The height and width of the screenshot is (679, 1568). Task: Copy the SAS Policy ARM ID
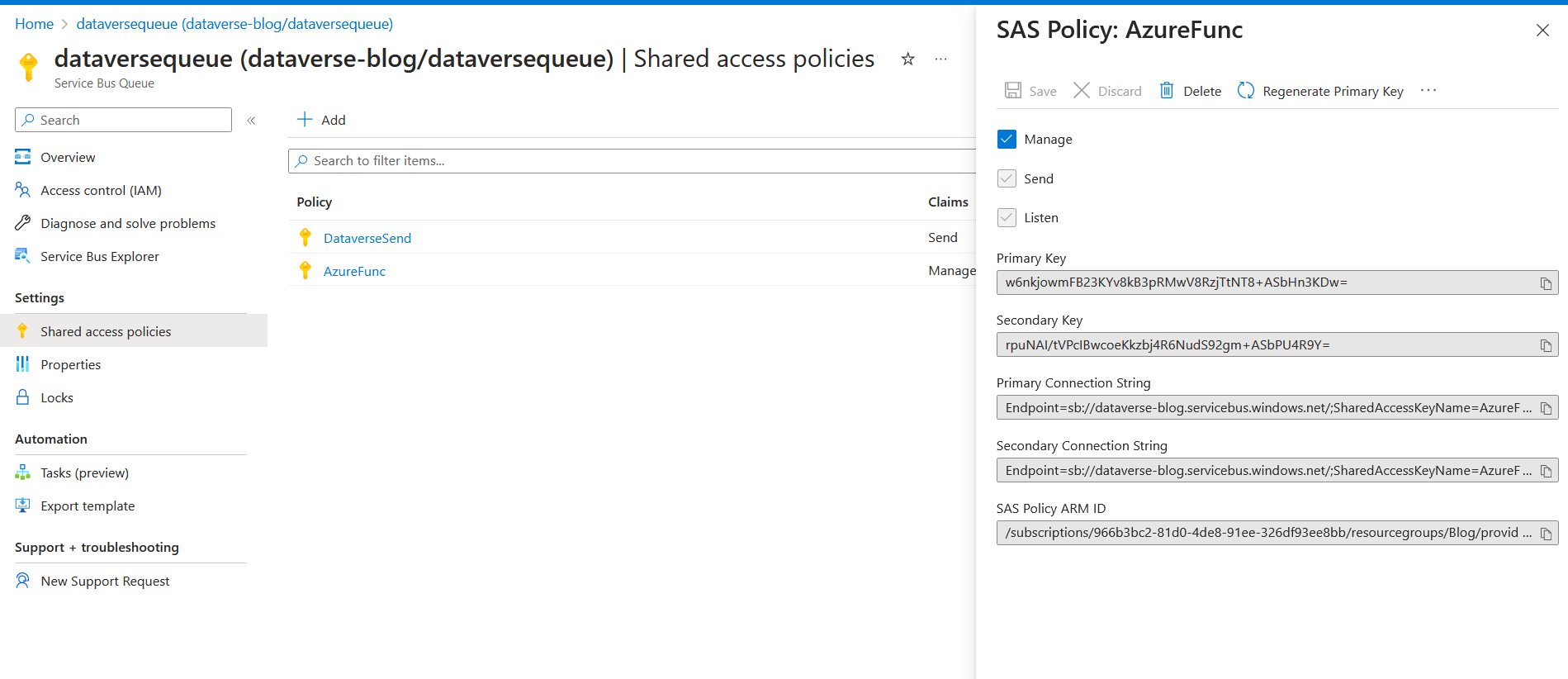coord(1546,534)
